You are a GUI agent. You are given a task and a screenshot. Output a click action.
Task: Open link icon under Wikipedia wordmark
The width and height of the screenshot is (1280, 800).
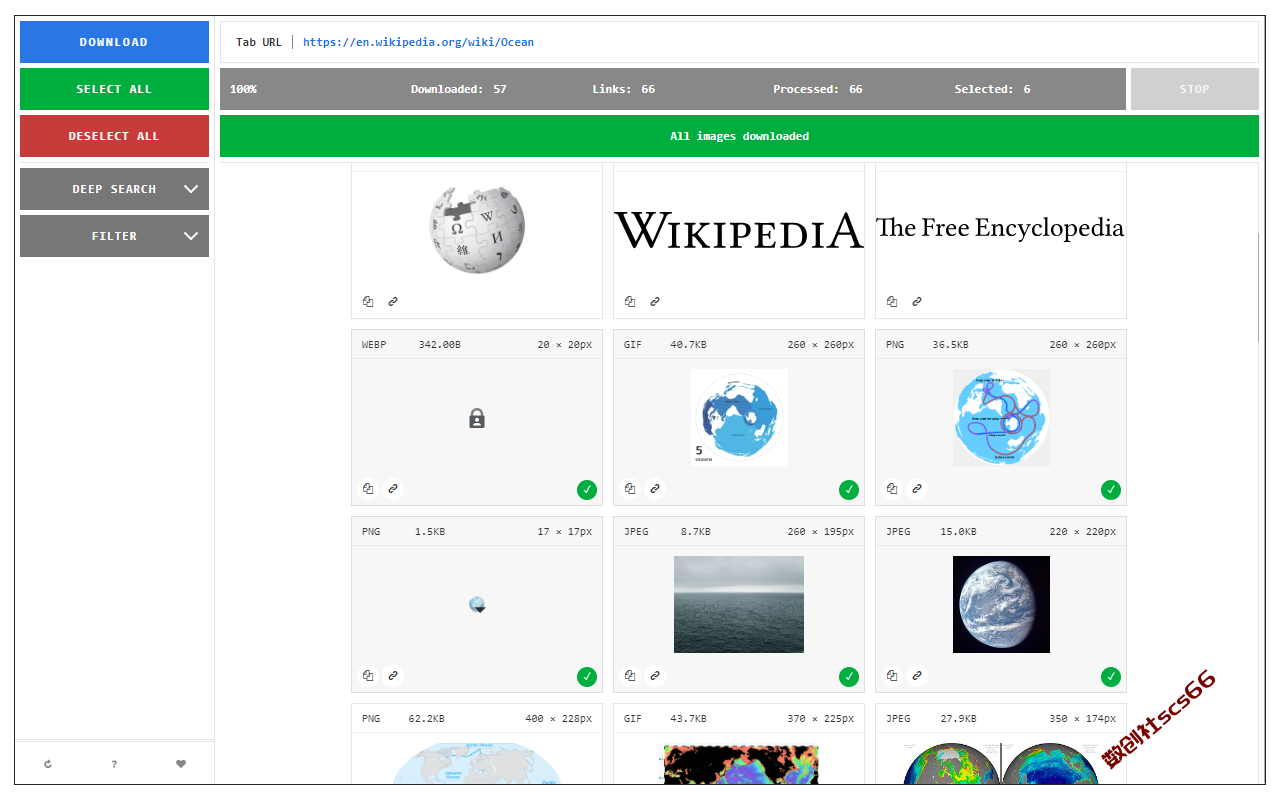[x=655, y=301]
